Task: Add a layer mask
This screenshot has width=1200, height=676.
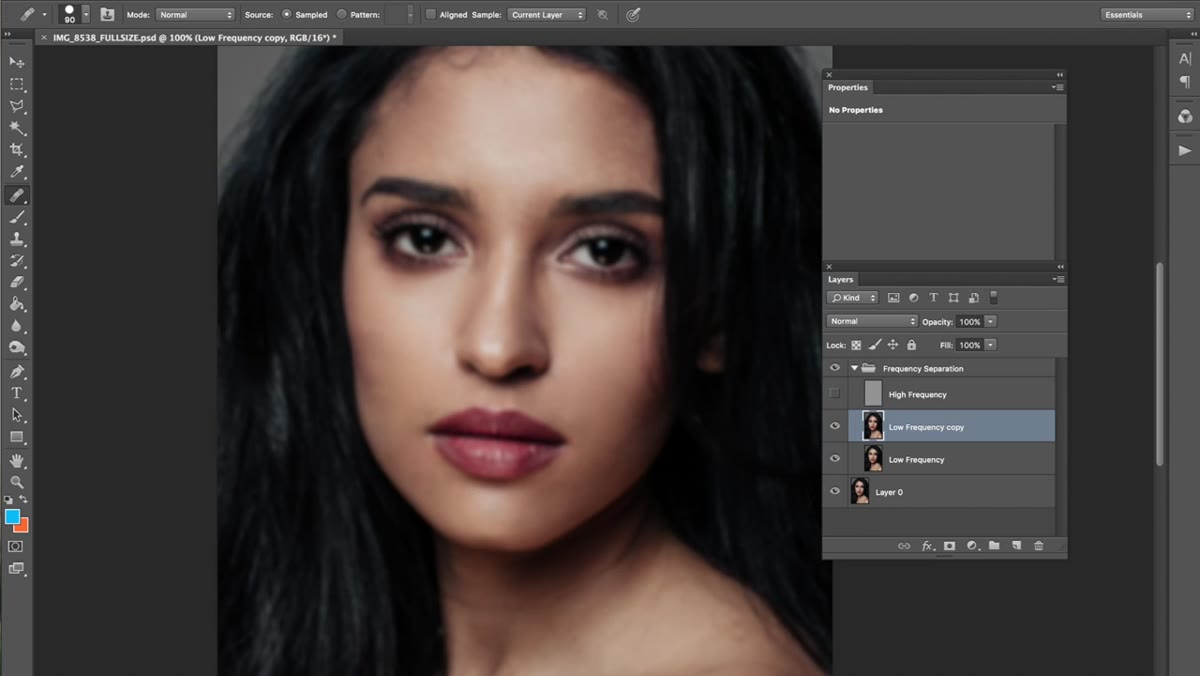Action: pos(949,546)
